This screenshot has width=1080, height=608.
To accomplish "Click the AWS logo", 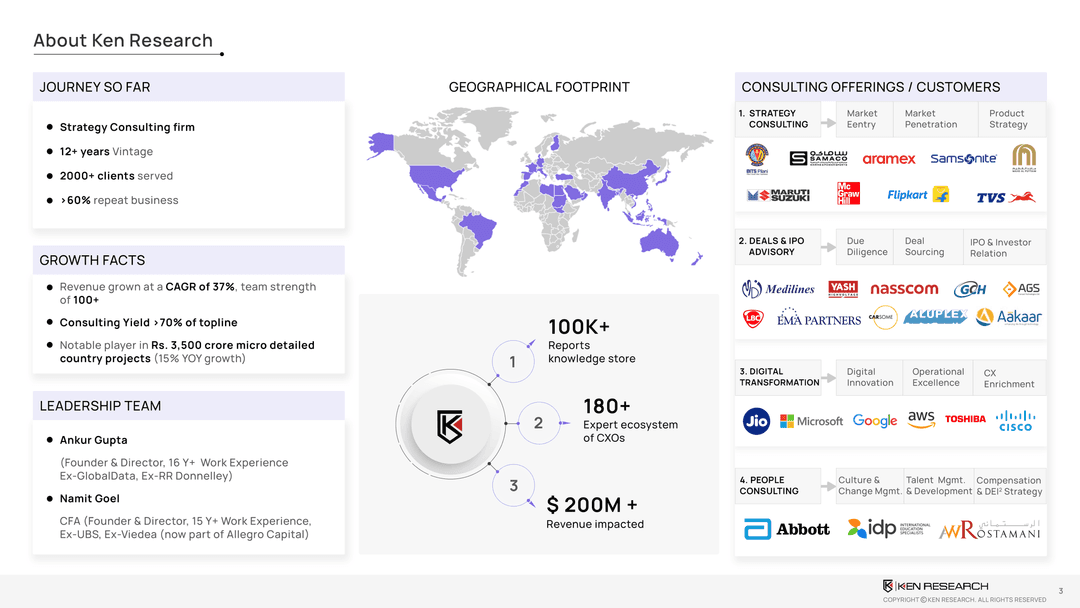I will point(921,420).
